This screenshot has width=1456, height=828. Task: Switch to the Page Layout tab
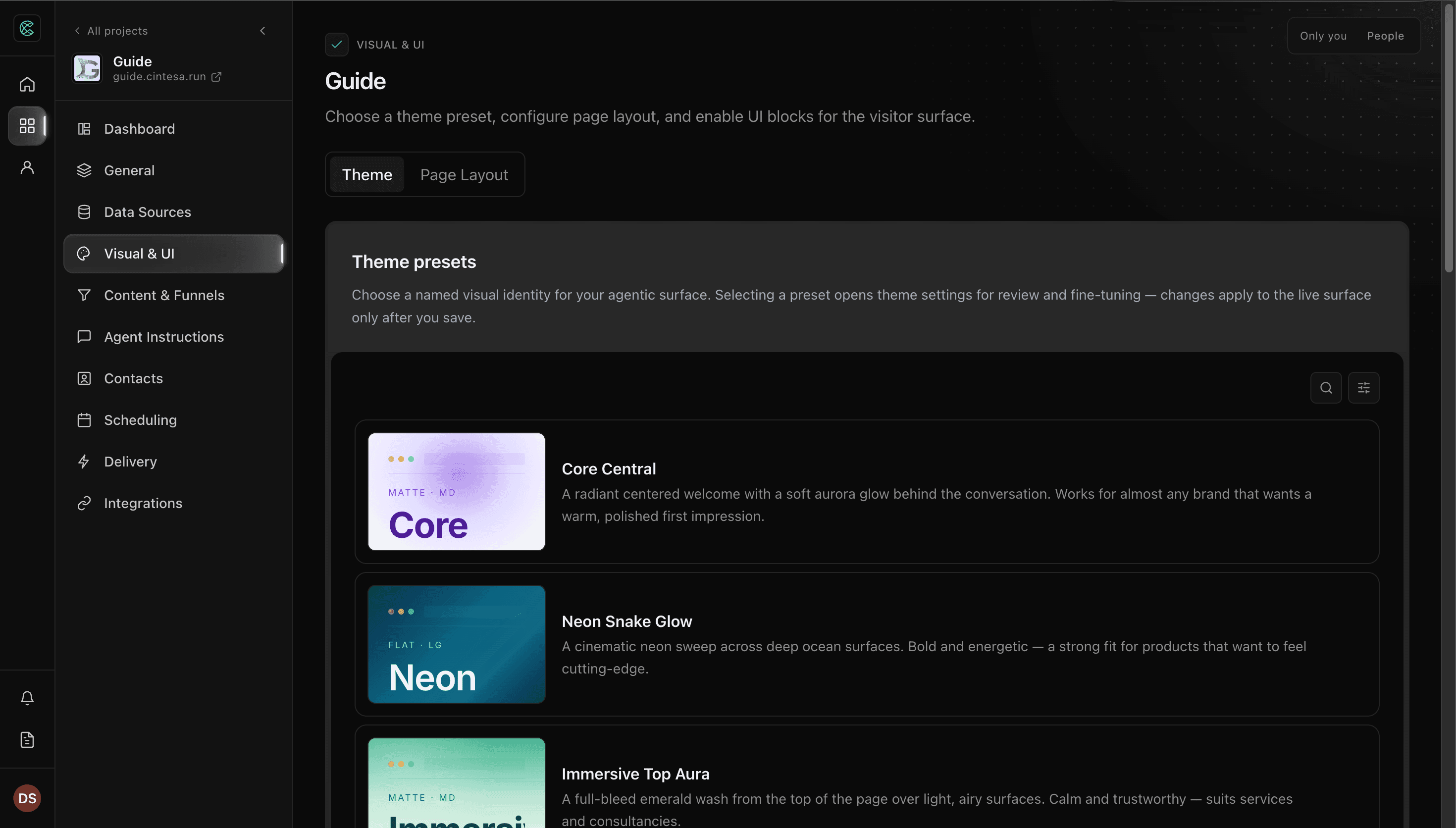(464, 175)
